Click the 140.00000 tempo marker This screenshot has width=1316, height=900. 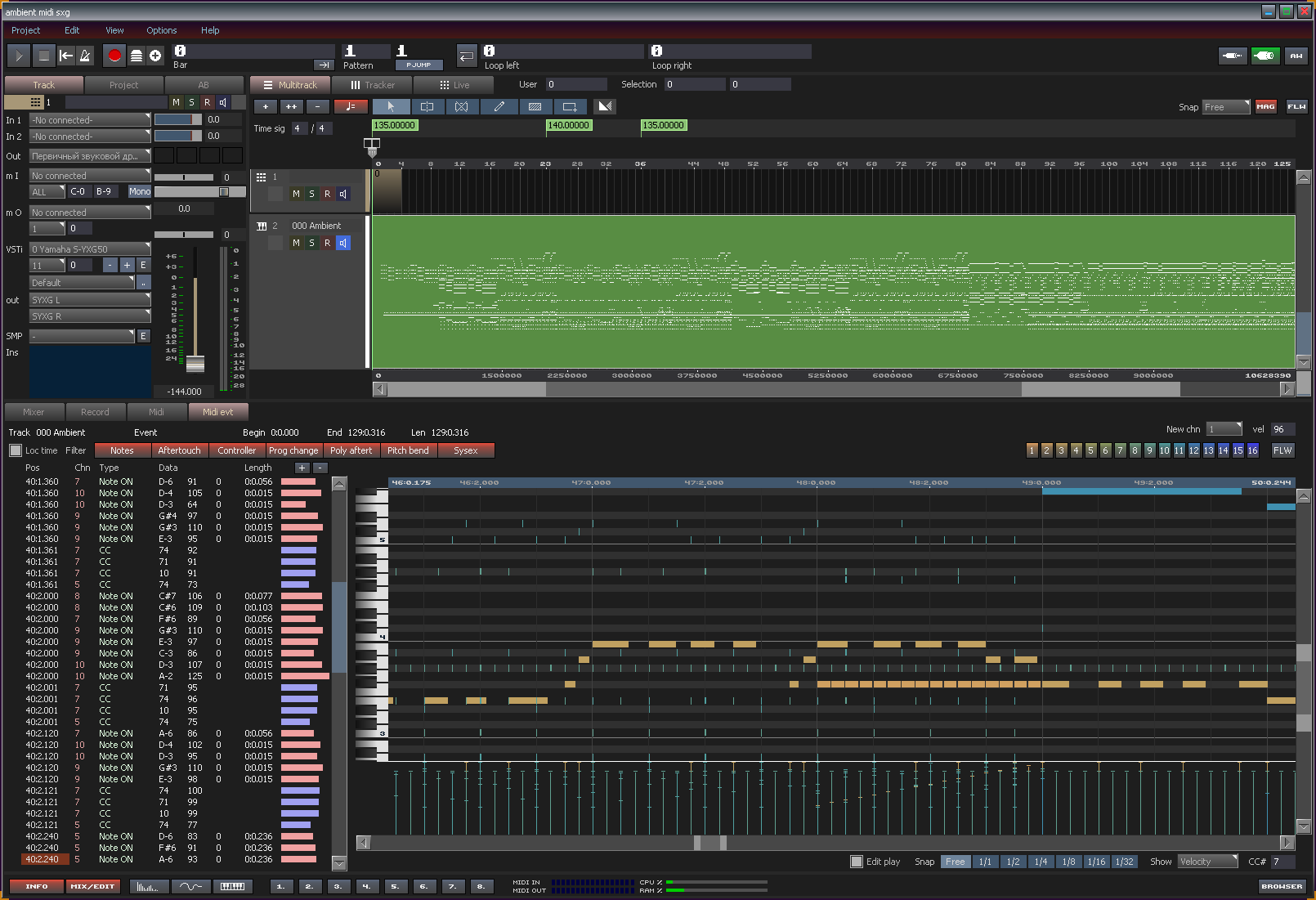(x=569, y=125)
